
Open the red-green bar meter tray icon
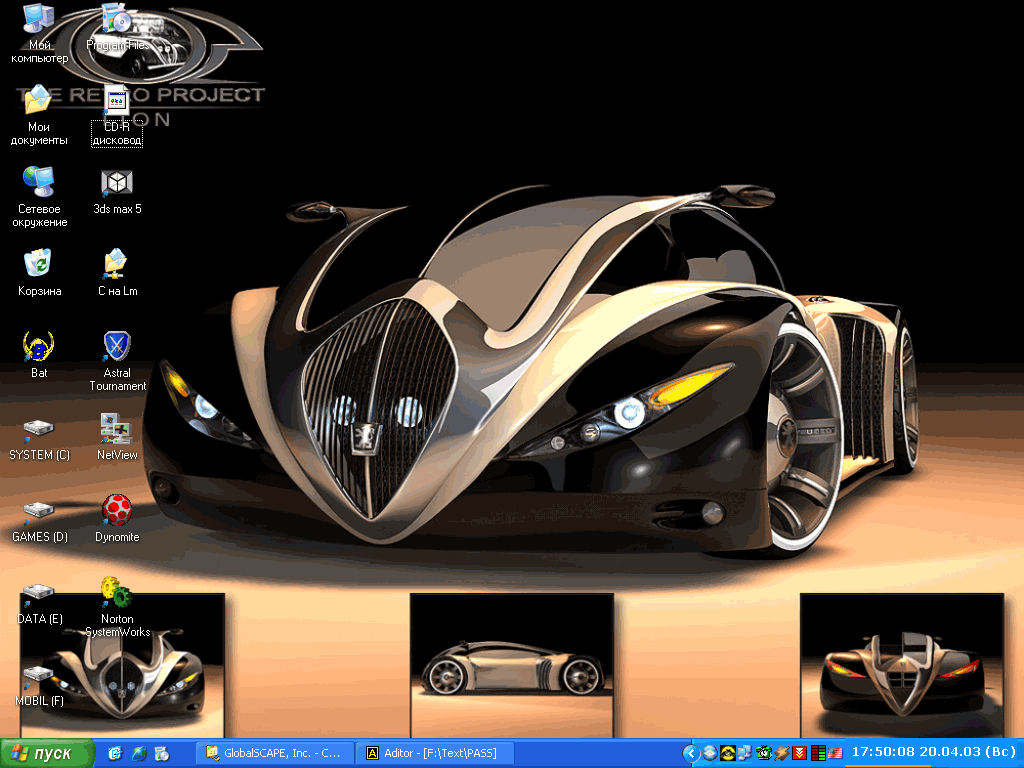tap(818, 754)
